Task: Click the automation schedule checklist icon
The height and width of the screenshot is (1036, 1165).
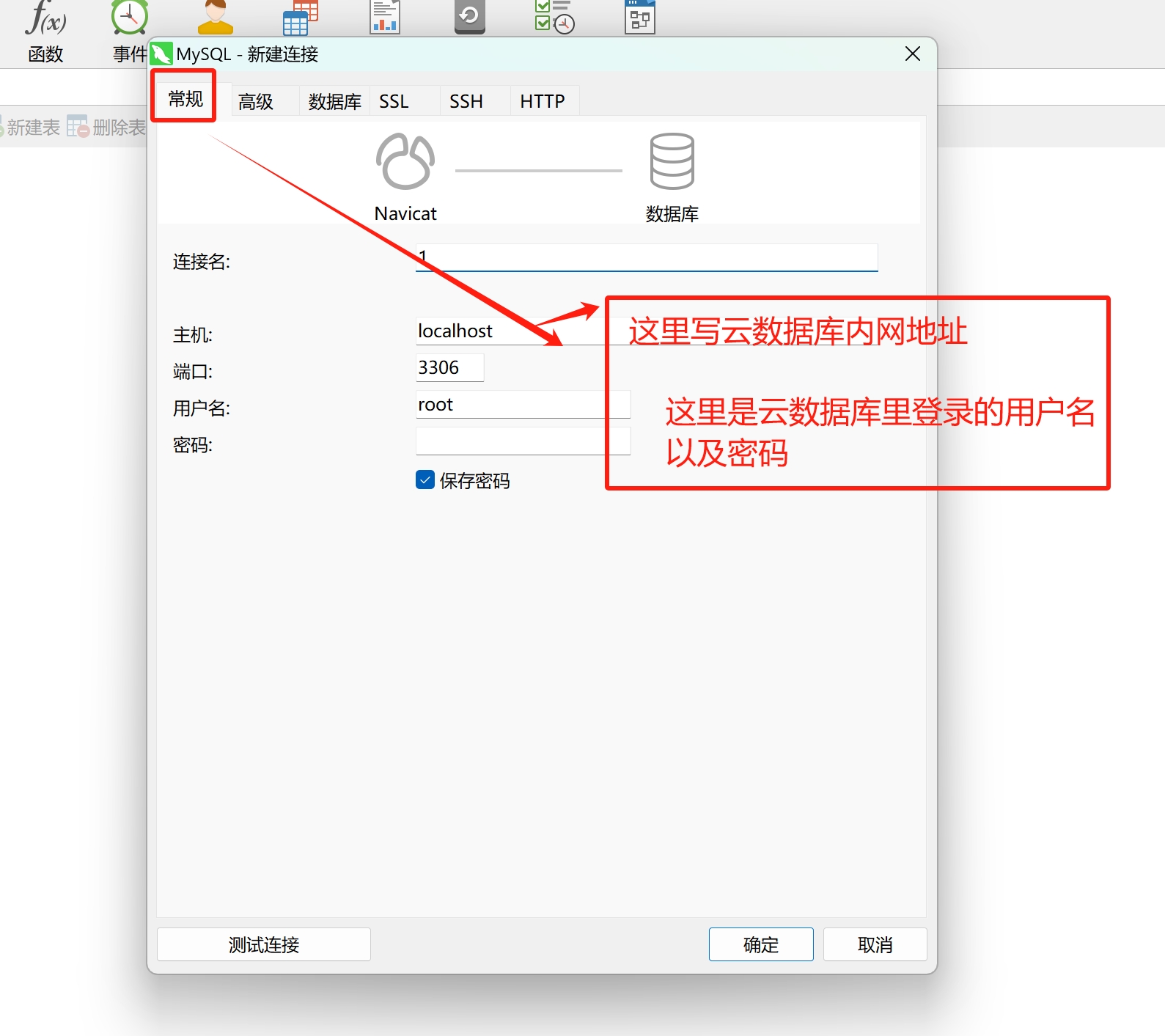Action: click(x=555, y=18)
